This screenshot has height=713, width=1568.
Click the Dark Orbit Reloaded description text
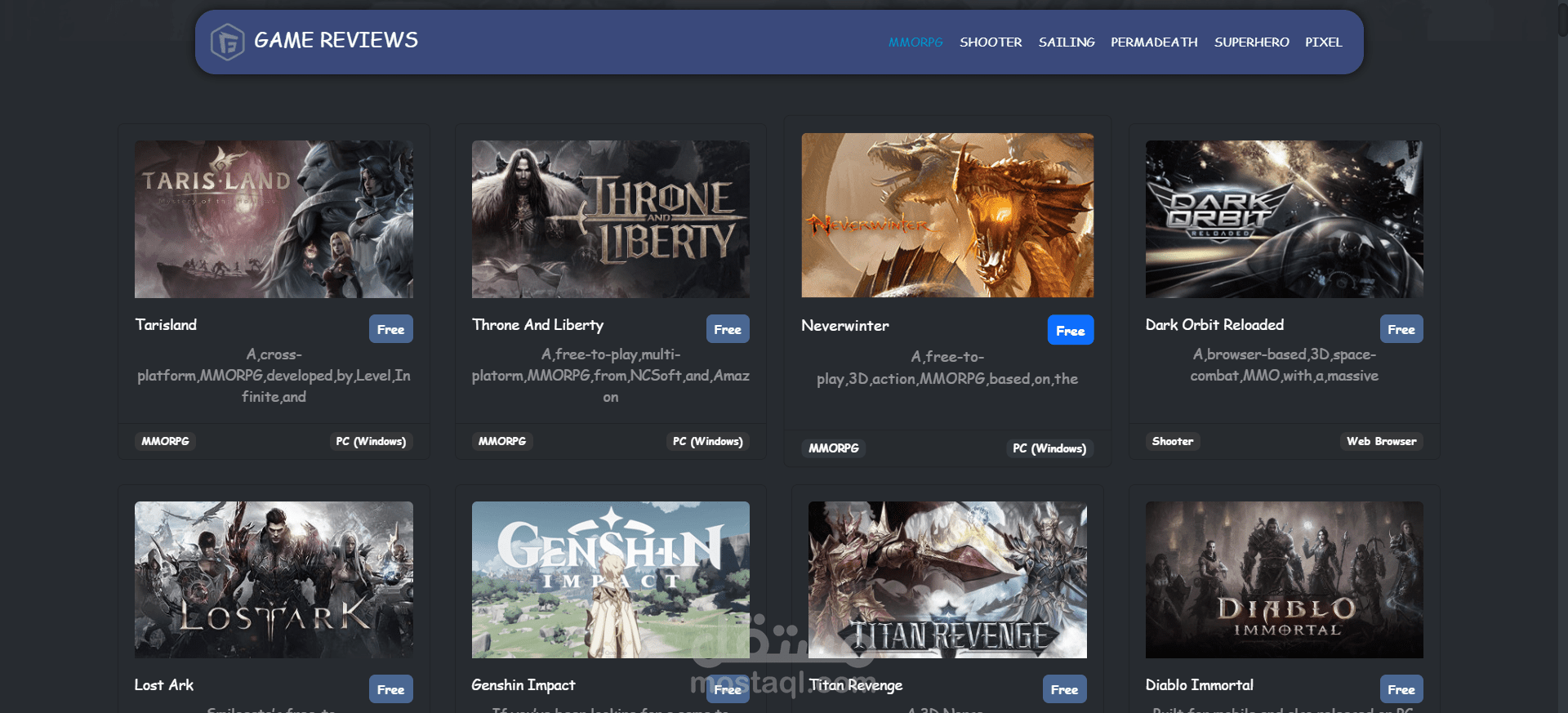pos(1284,365)
